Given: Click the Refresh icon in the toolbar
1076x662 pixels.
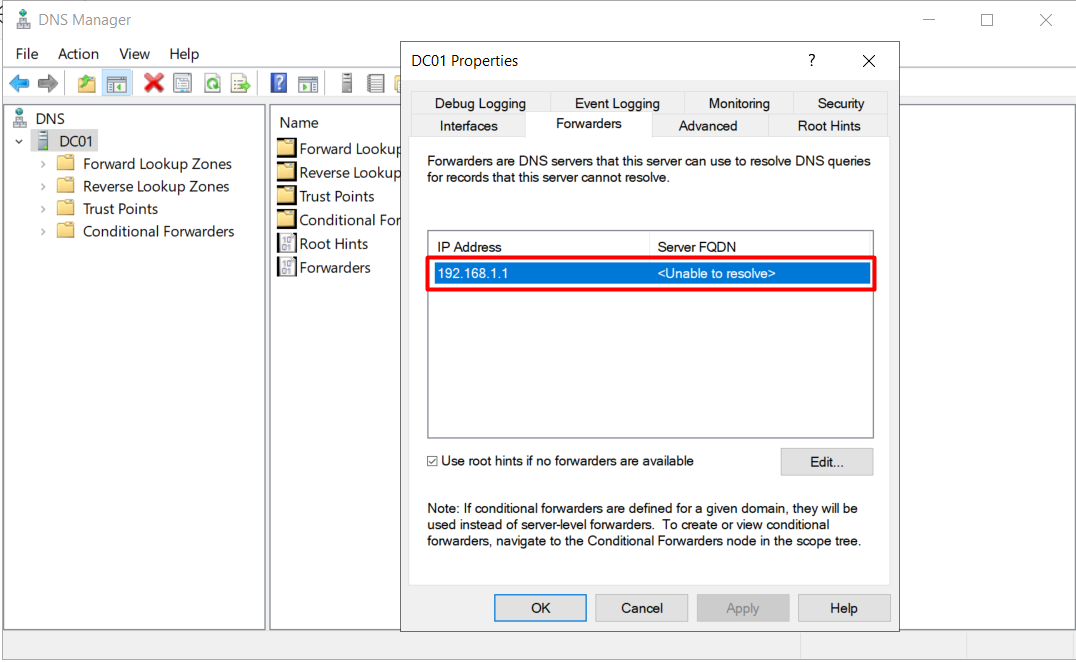Looking at the screenshot, I should coord(211,84).
